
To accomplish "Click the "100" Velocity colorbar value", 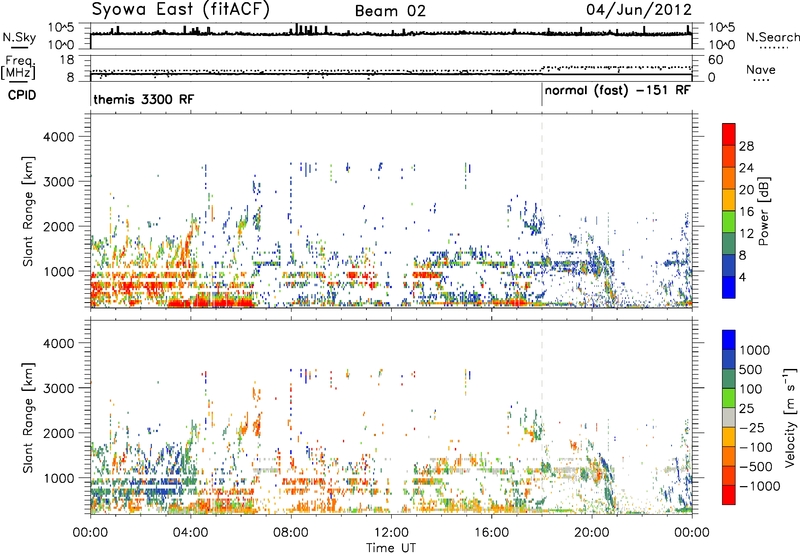I will (x=751, y=389).
